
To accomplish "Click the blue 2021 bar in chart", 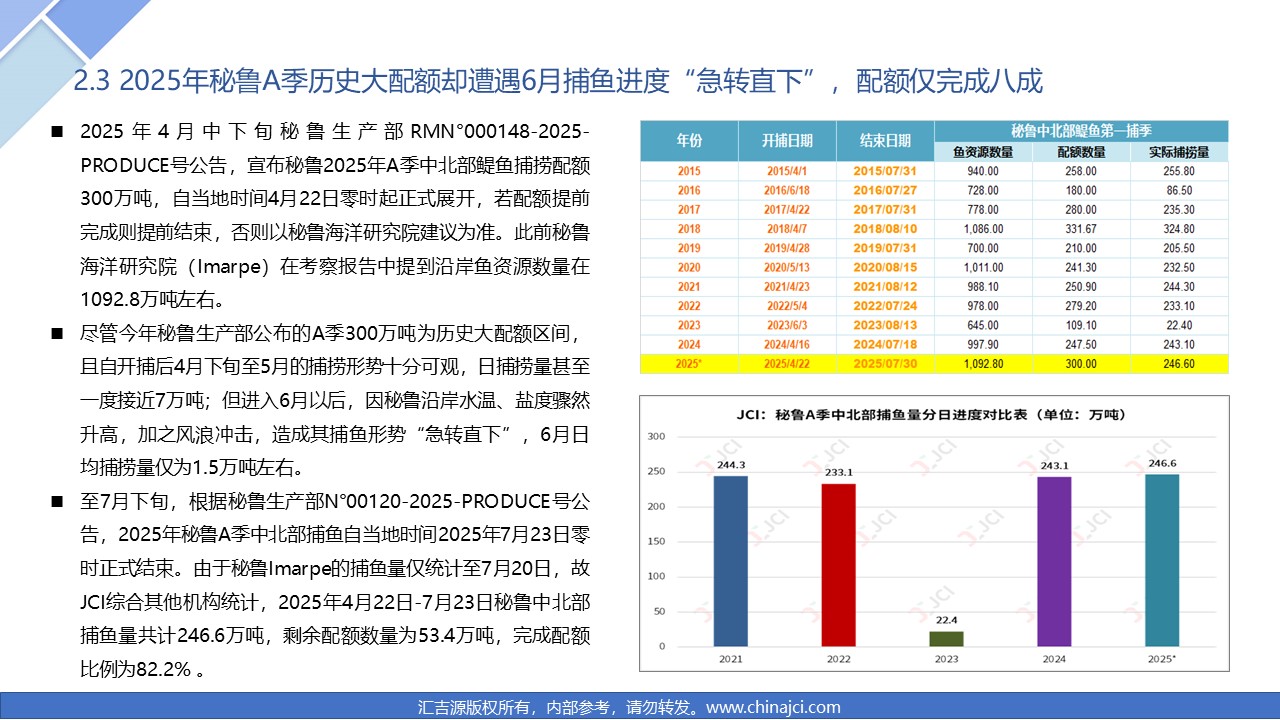I will point(730,560).
